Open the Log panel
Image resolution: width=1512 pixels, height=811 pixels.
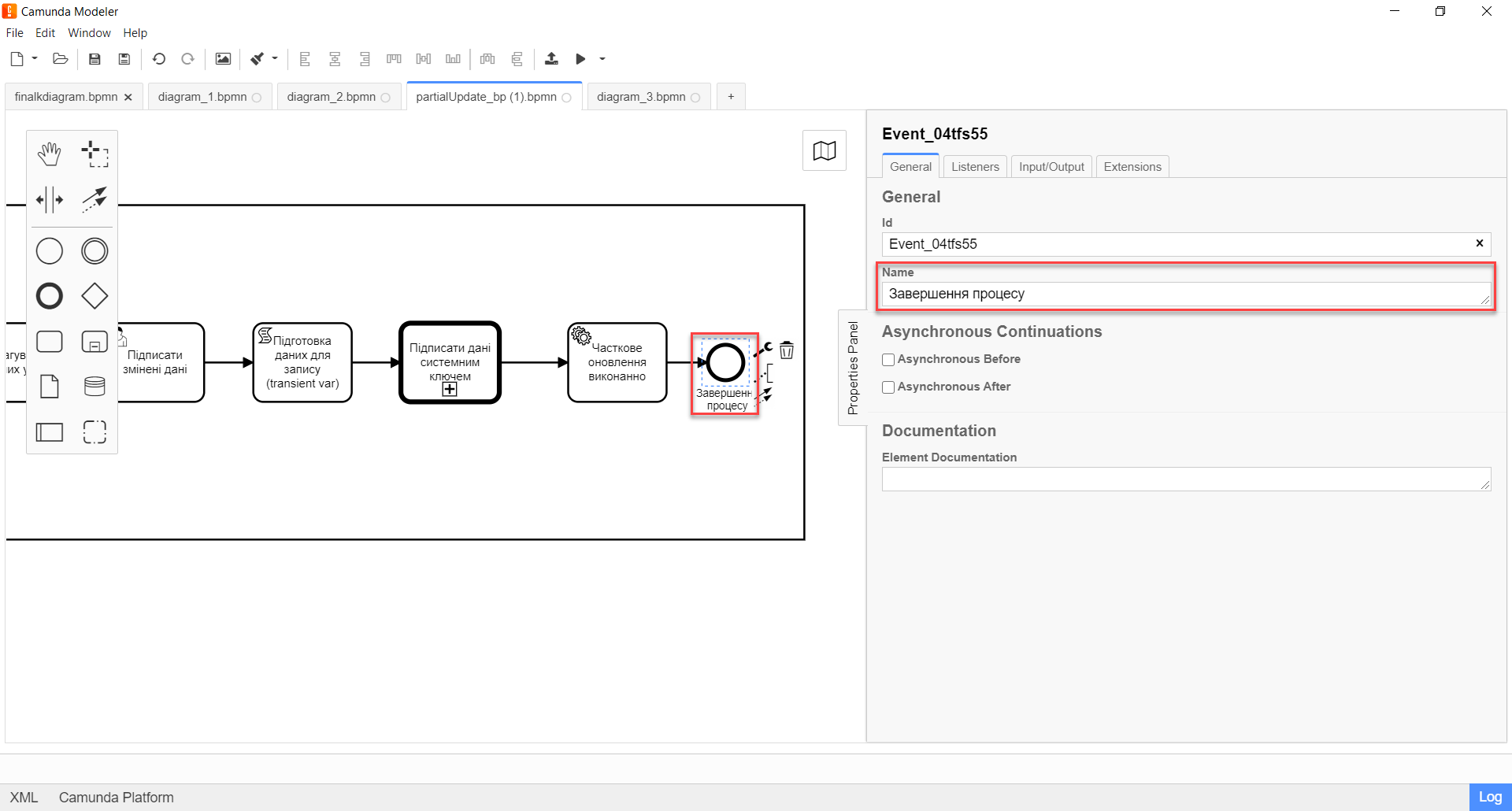[1490, 797]
